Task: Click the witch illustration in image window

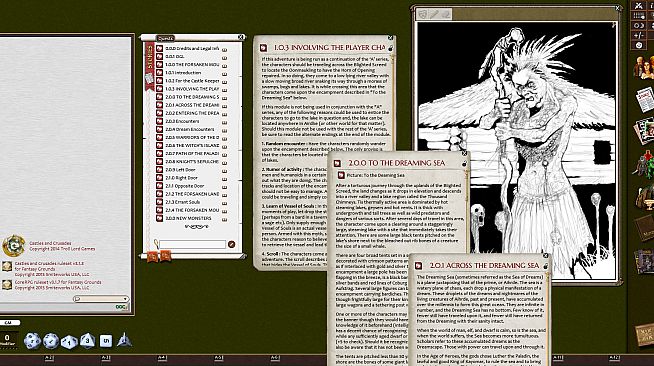Action: pos(516,150)
